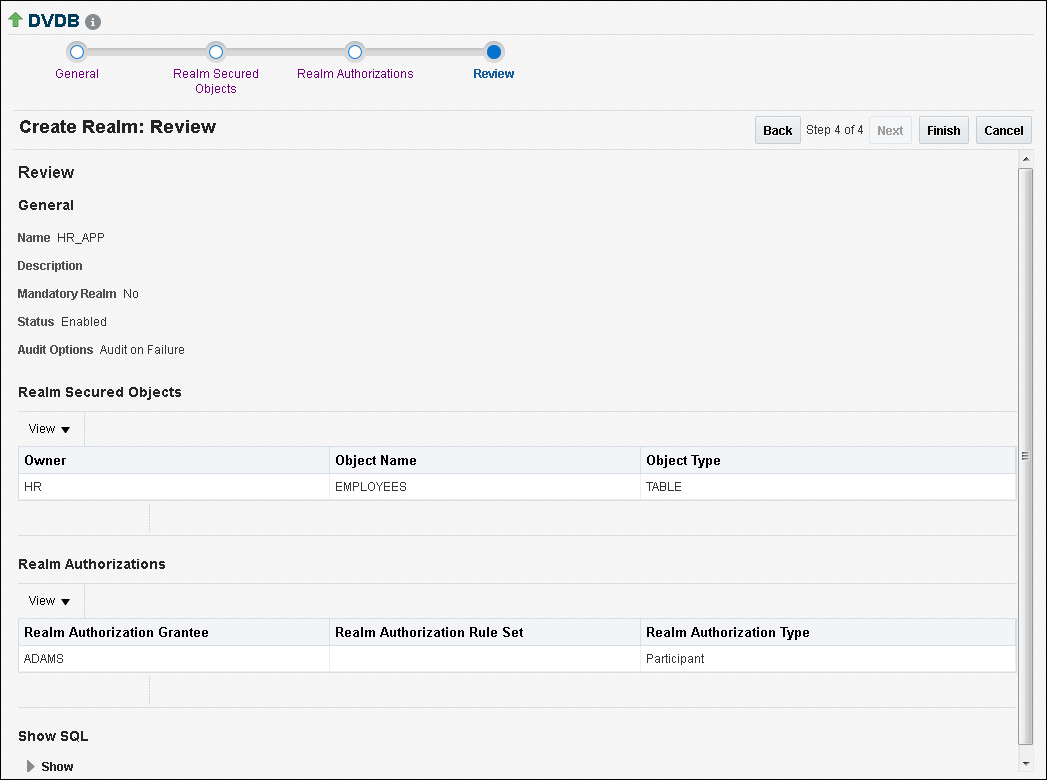Go to the Realm Authorizations step label
Image resolution: width=1047 pixels, height=780 pixels.
tap(355, 74)
